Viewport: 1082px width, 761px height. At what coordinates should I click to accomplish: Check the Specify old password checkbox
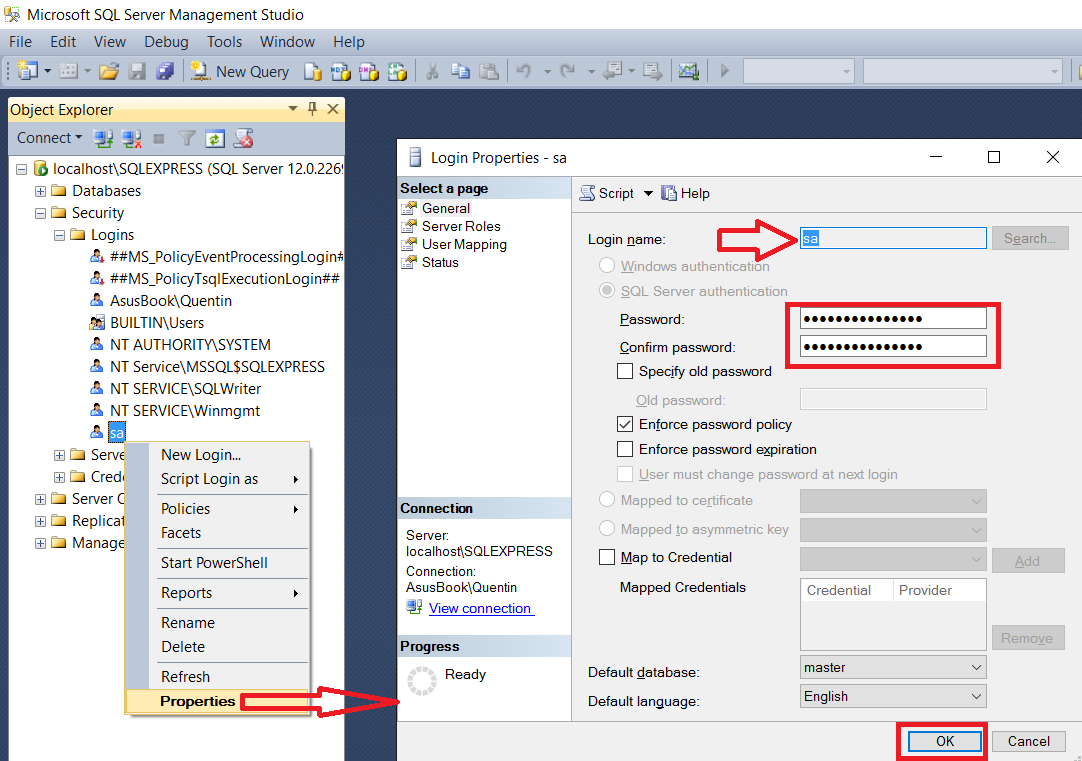(624, 371)
